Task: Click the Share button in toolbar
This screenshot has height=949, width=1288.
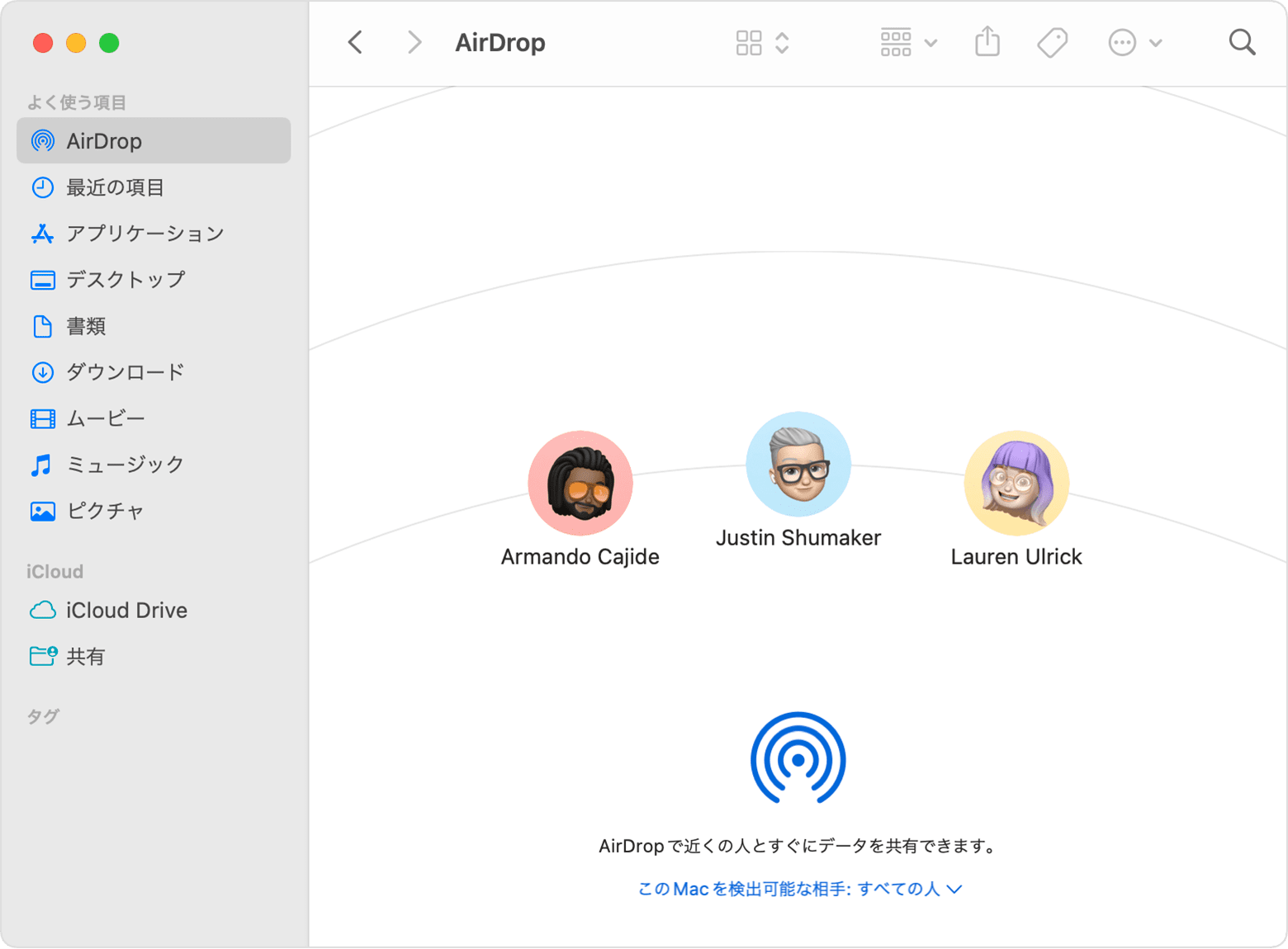Action: [x=987, y=42]
